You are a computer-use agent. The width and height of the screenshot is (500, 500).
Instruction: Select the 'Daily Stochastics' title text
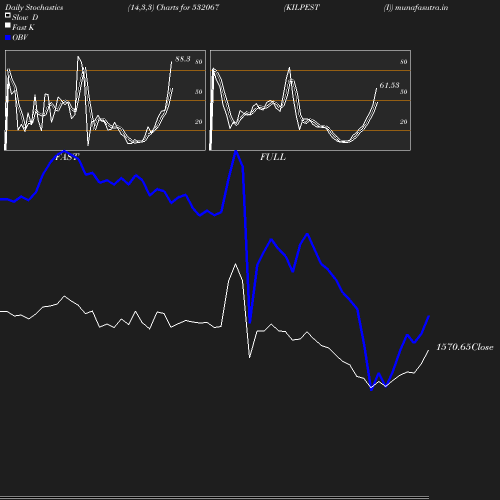pyautogui.click(x=34, y=8)
